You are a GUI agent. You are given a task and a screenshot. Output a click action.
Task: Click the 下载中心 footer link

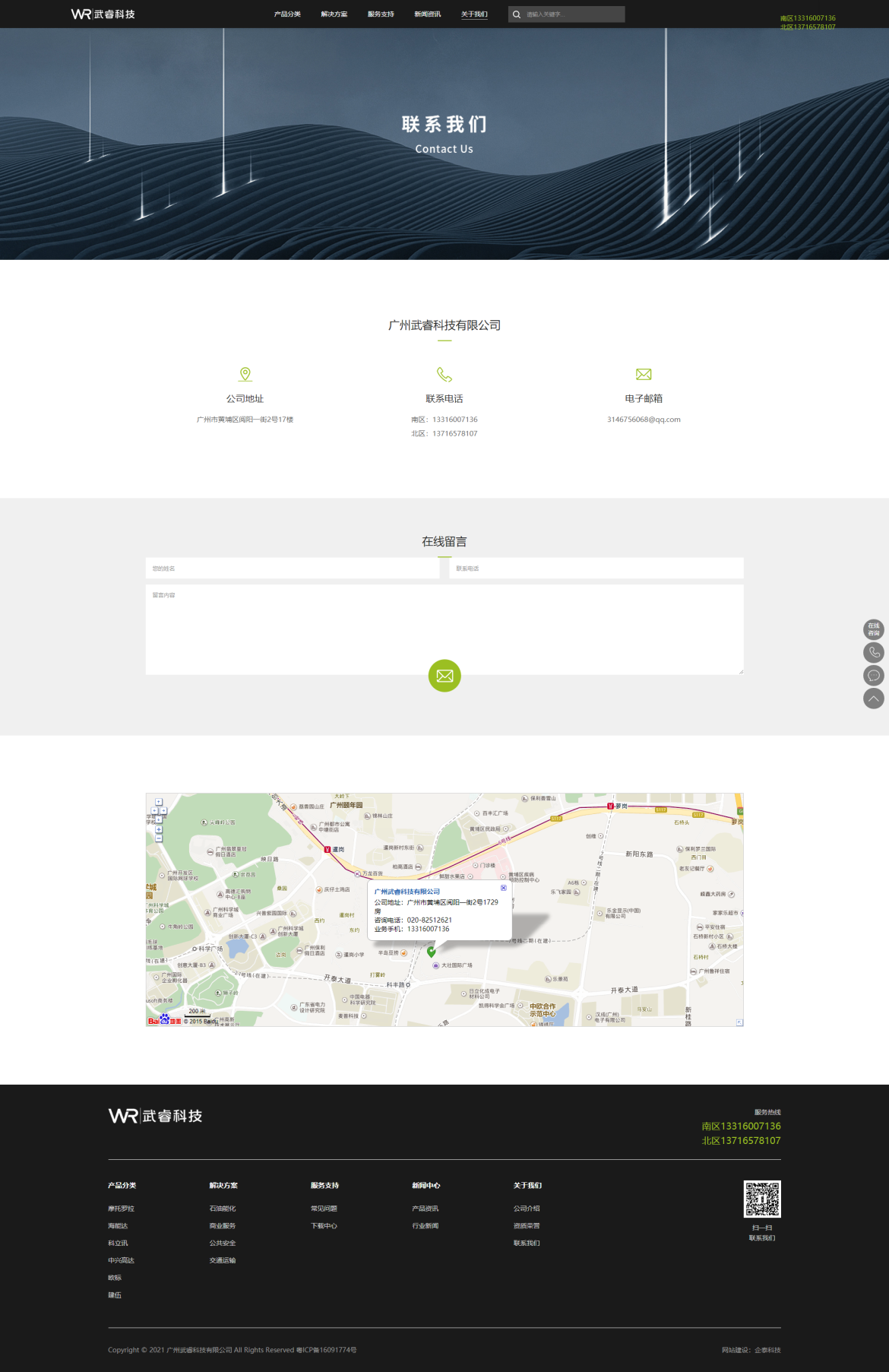pos(324,1226)
